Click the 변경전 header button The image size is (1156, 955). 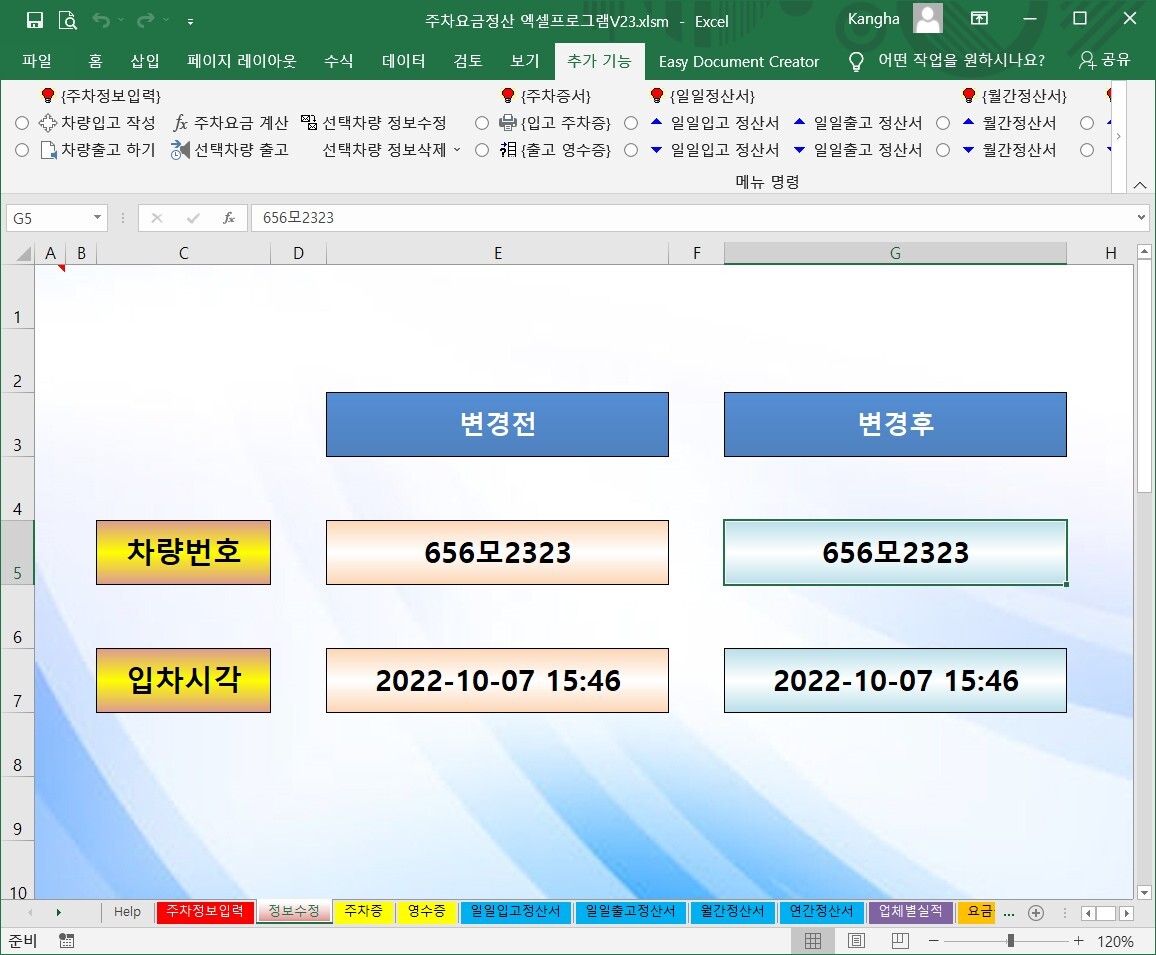point(498,424)
